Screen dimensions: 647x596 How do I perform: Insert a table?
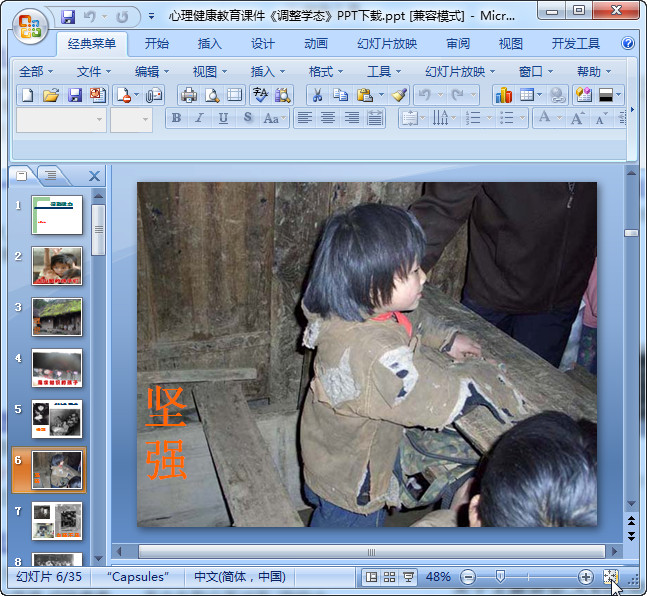click(x=527, y=95)
